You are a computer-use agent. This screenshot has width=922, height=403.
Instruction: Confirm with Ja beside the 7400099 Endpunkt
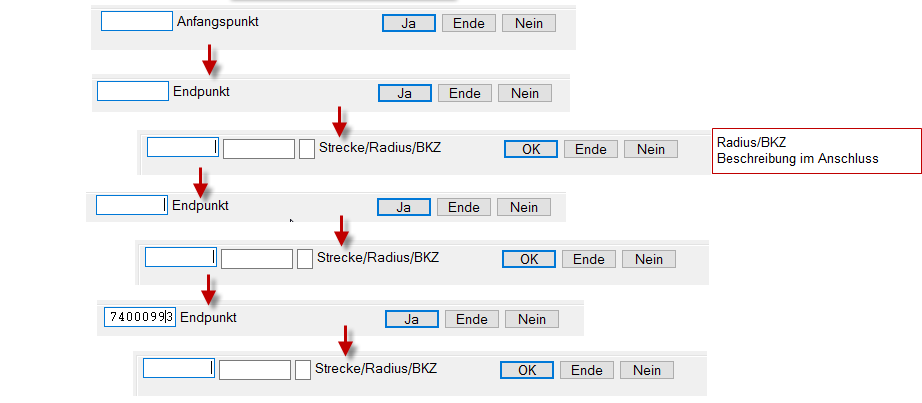click(411, 319)
